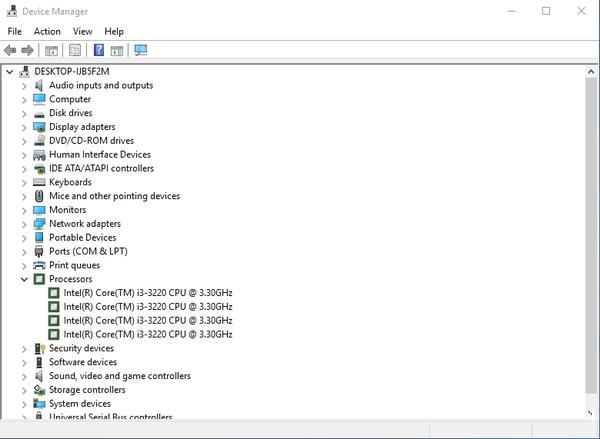This screenshot has height=439, width=600.
Task: Click the Print queues printer icon
Action: click(39, 265)
